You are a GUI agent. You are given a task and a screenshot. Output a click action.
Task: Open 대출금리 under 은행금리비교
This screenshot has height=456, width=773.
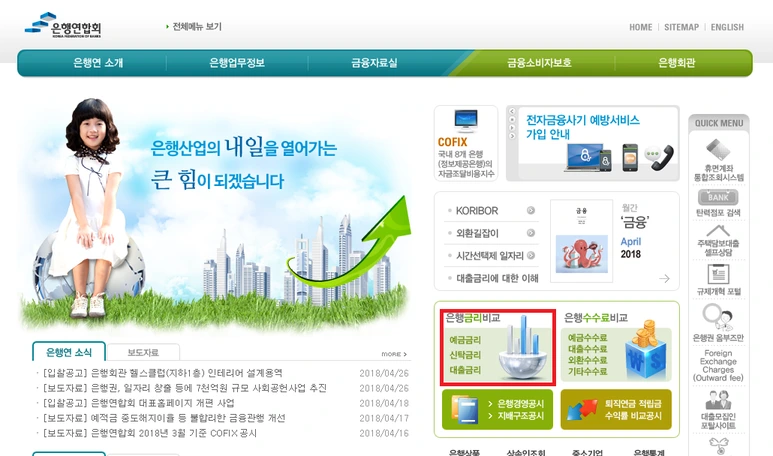point(465,370)
